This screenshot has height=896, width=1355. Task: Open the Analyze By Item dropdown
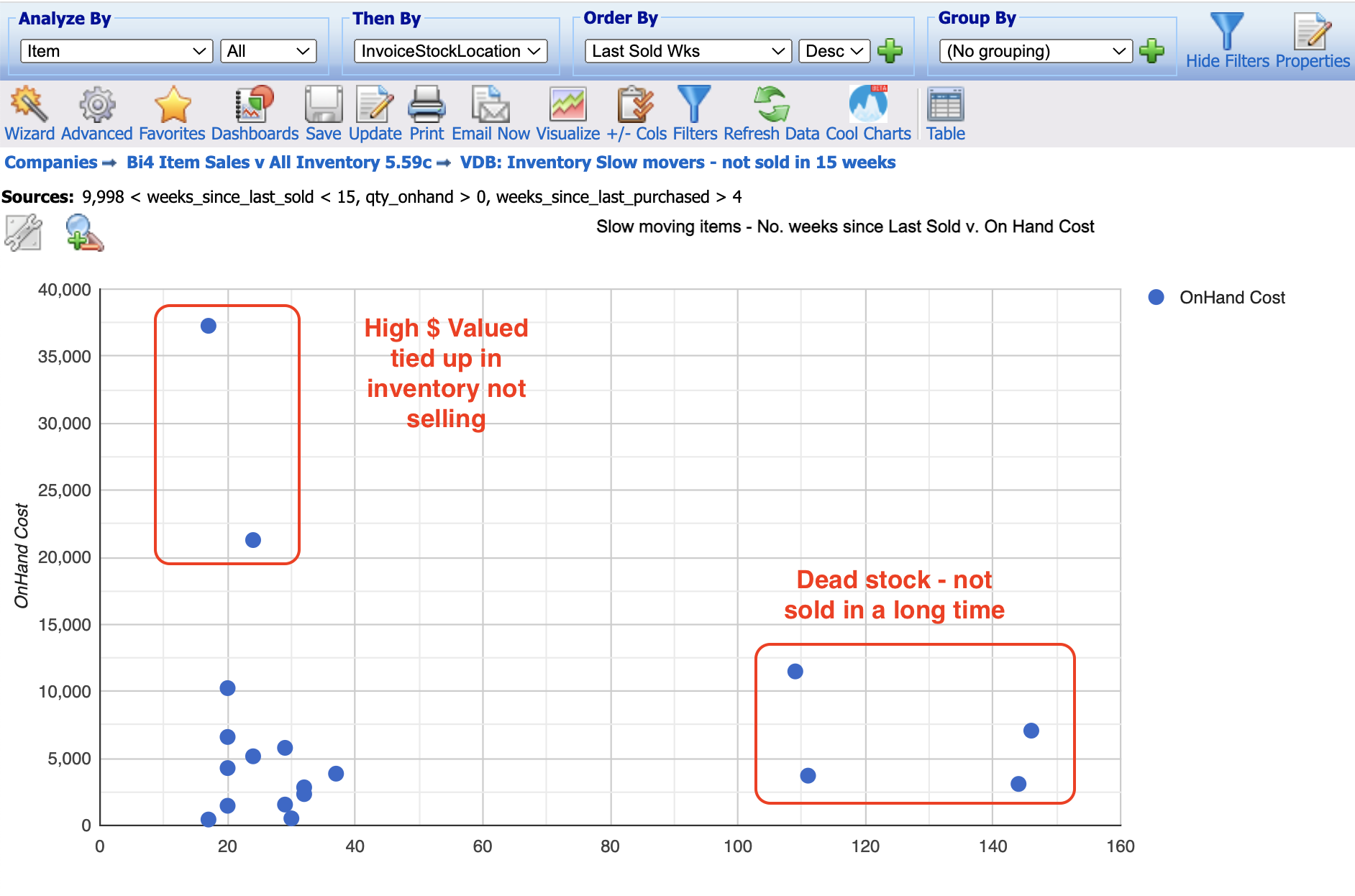[x=115, y=50]
